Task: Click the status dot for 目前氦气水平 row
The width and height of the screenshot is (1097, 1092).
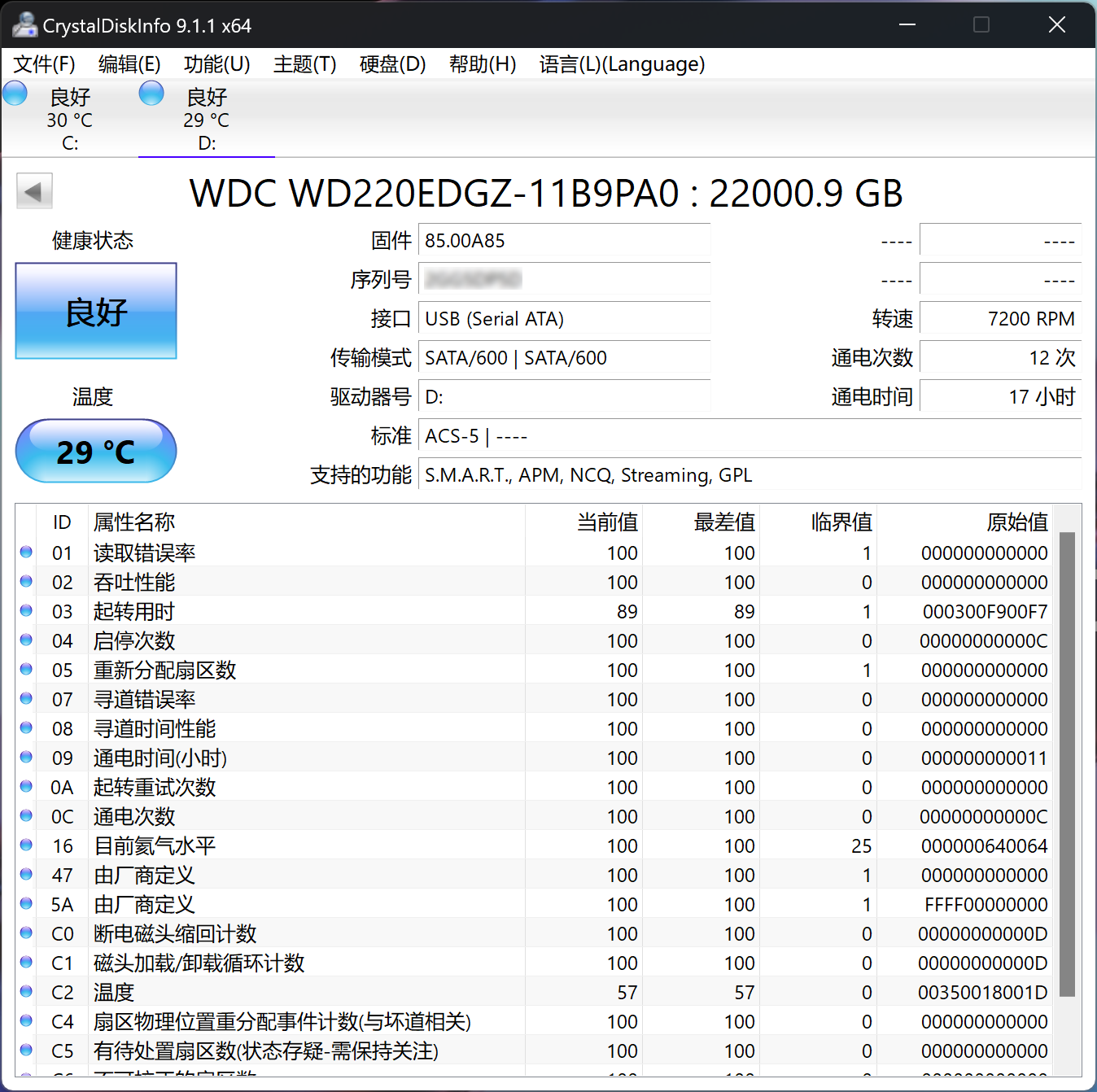Action: (26, 845)
